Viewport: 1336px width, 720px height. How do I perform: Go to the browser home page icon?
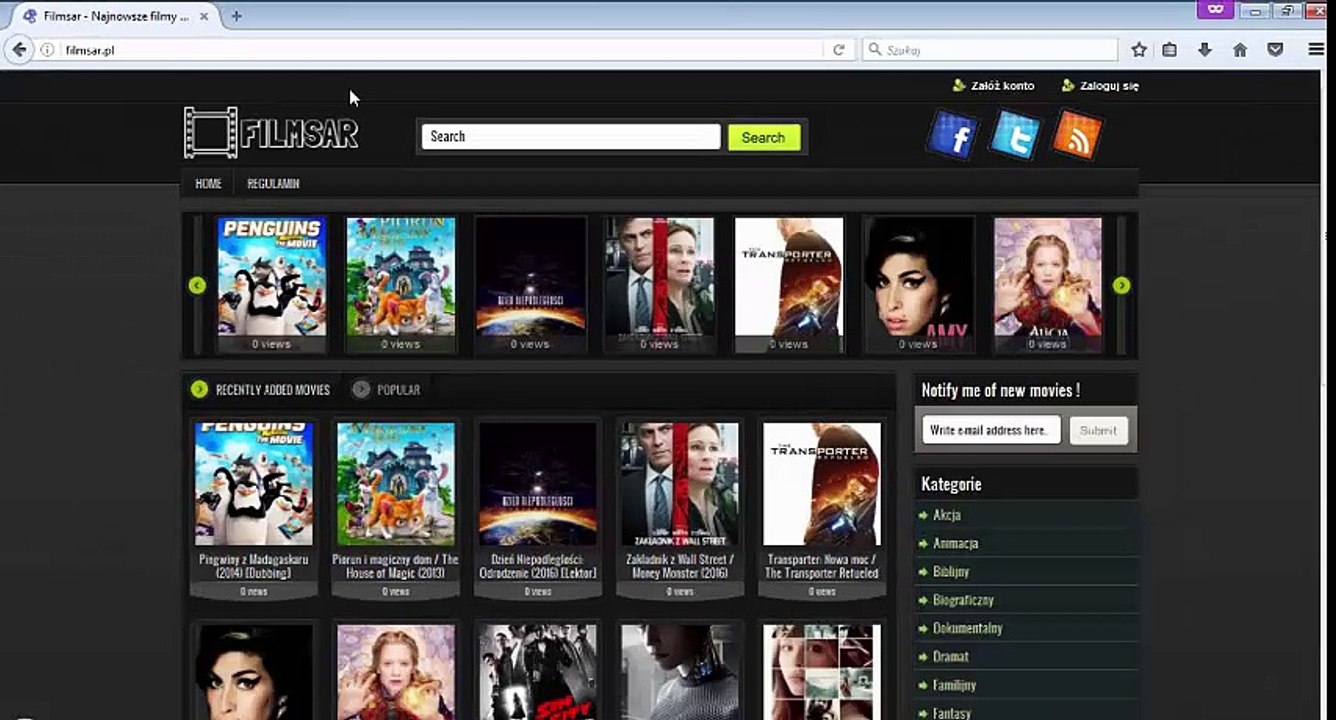[x=1240, y=50]
